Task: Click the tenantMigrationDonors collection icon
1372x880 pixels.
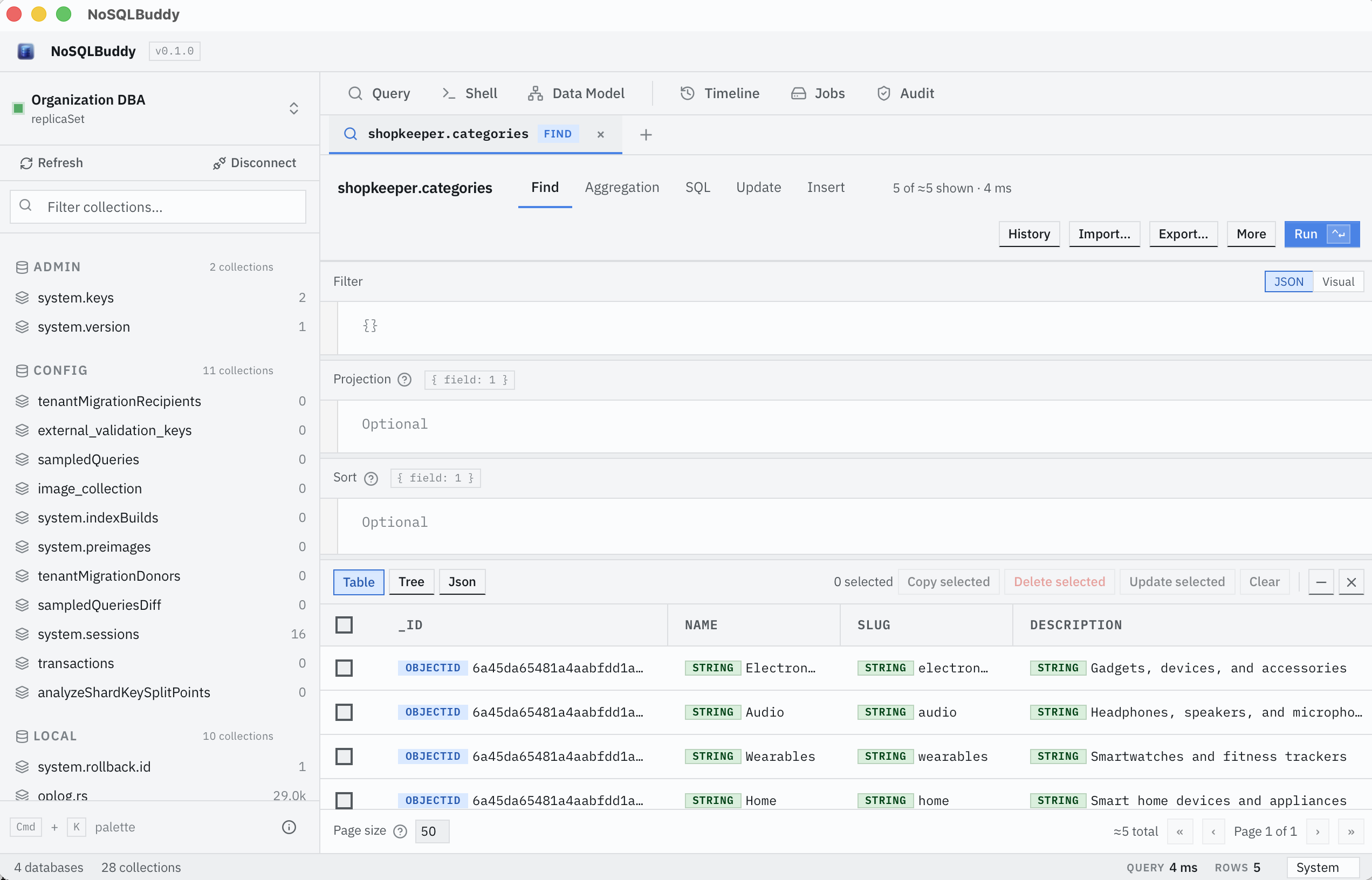Action: click(22, 576)
